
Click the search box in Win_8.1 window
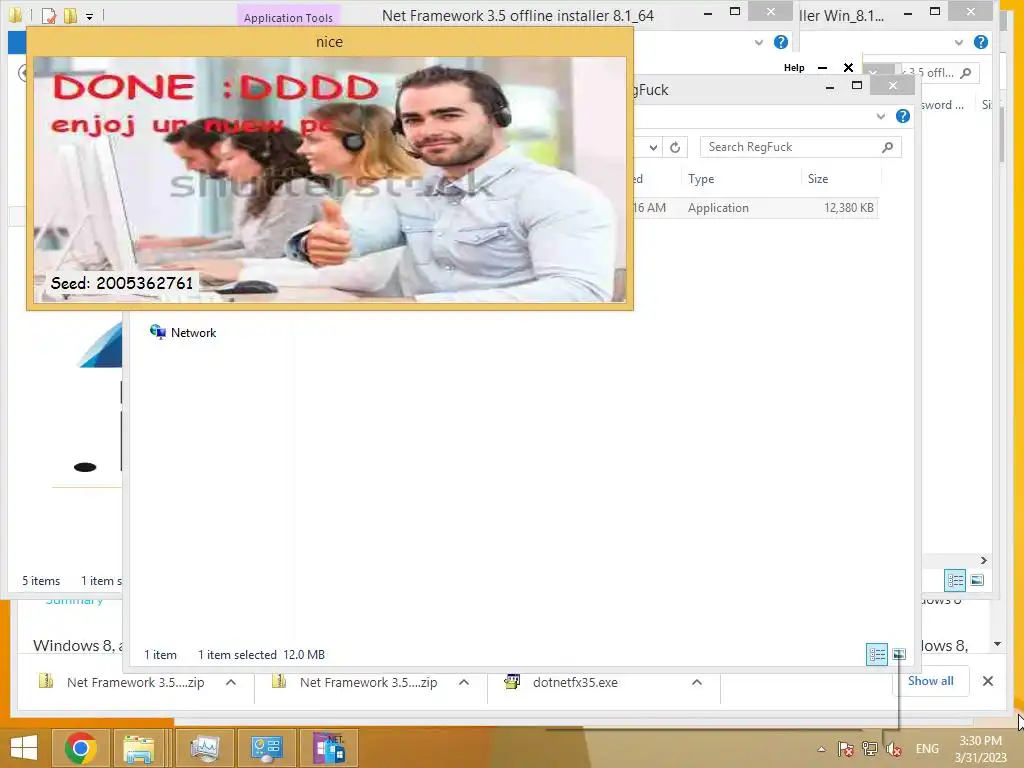point(940,72)
